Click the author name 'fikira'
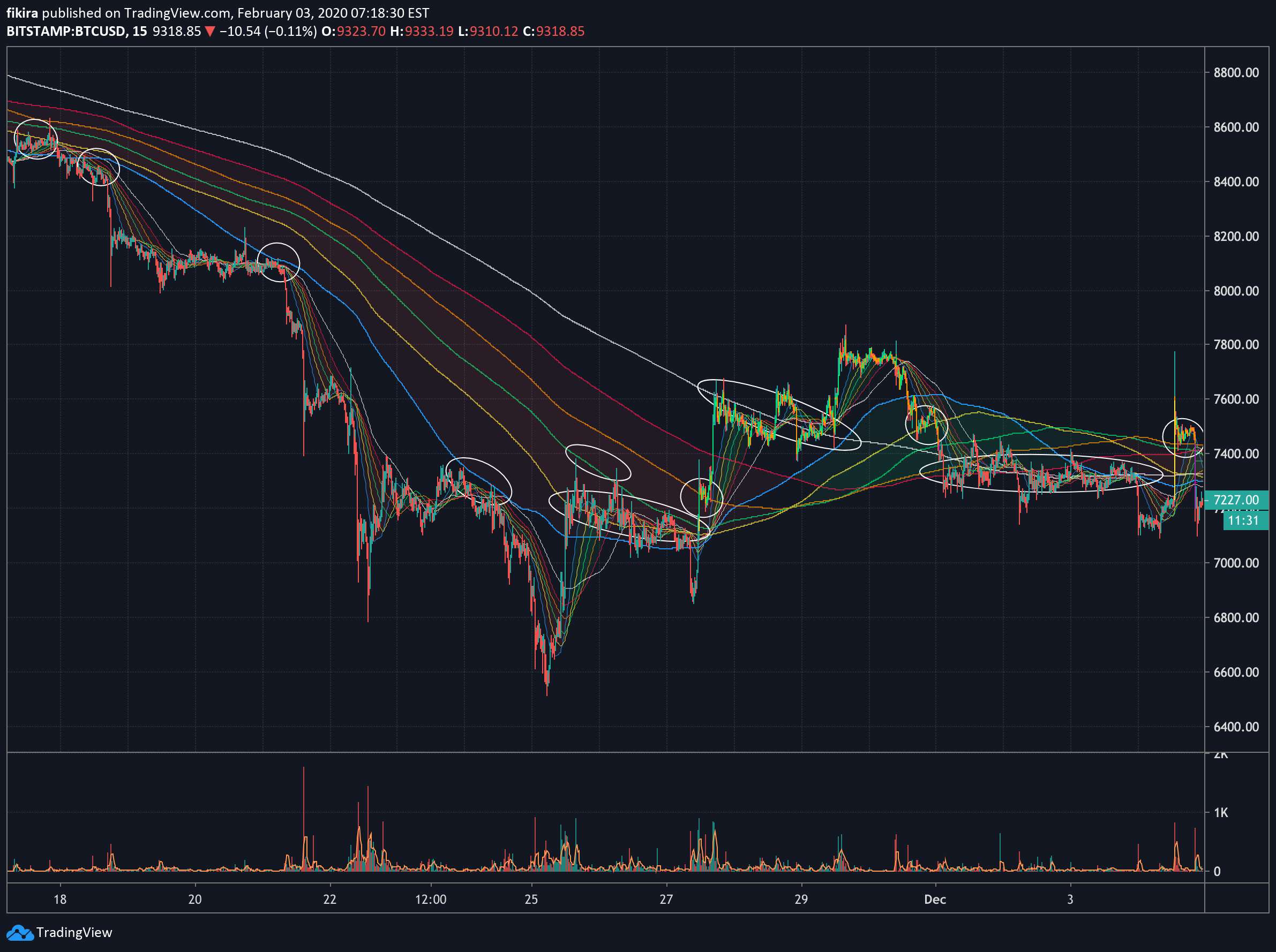Viewport: 1276px width, 952px height. click(22, 13)
